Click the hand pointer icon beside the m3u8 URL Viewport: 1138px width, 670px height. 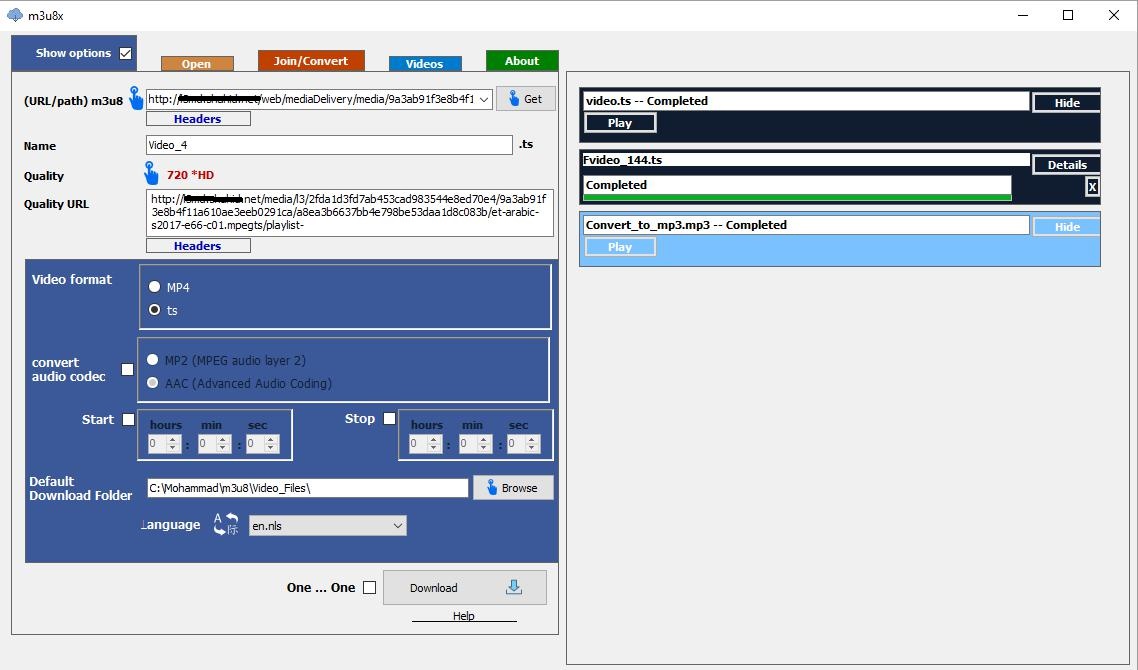[136, 98]
